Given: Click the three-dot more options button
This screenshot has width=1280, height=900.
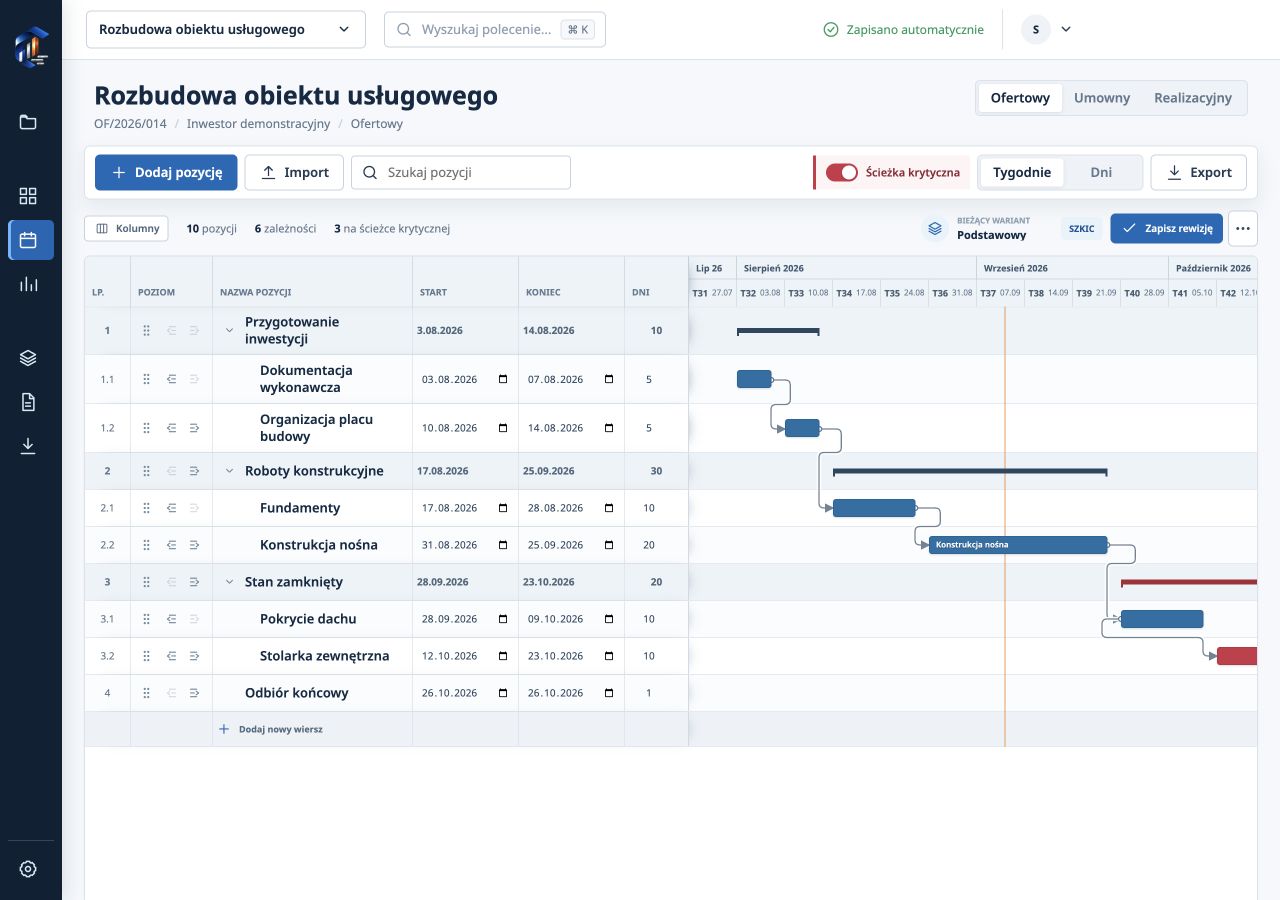Looking at the screenshot, I should pyautogui.click(x=1243, y=228).
